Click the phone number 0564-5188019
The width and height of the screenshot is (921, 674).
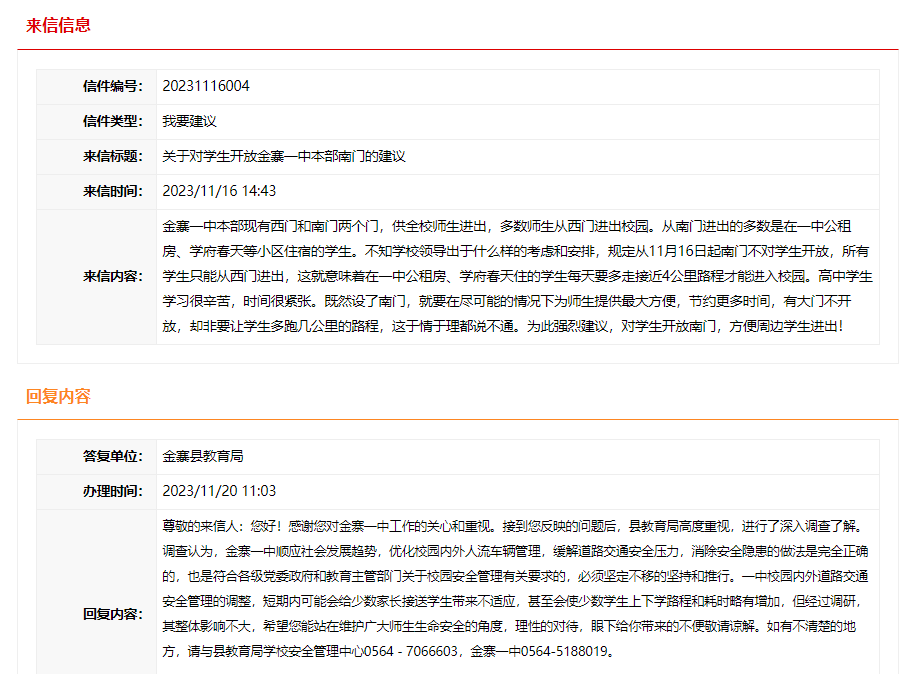[x=564, y=652]
